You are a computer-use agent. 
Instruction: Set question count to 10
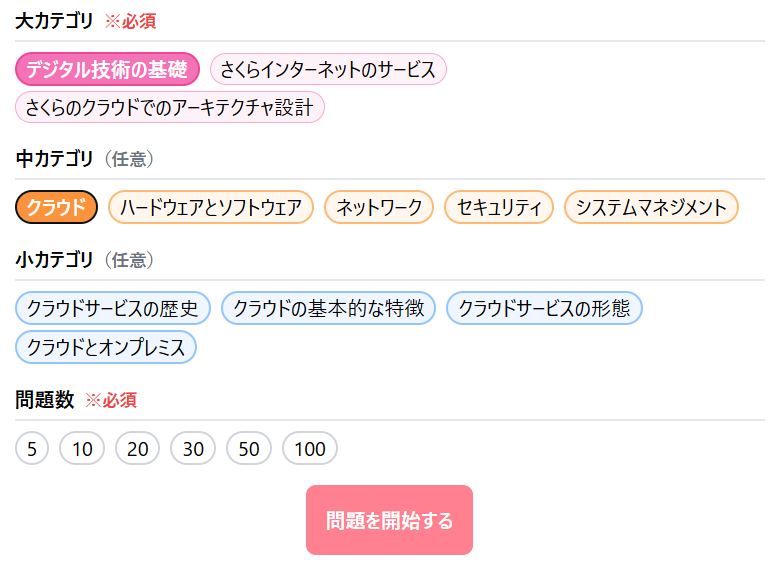tap(82, 448)
